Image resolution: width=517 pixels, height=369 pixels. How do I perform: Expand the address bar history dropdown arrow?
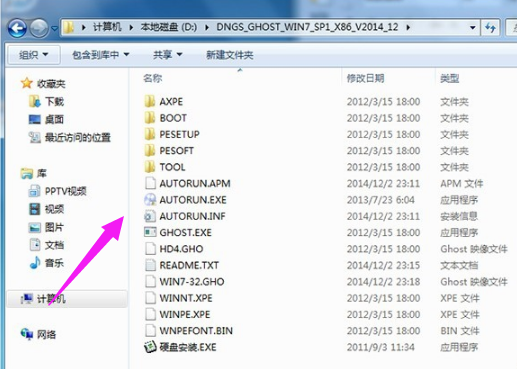coord(472,28)
